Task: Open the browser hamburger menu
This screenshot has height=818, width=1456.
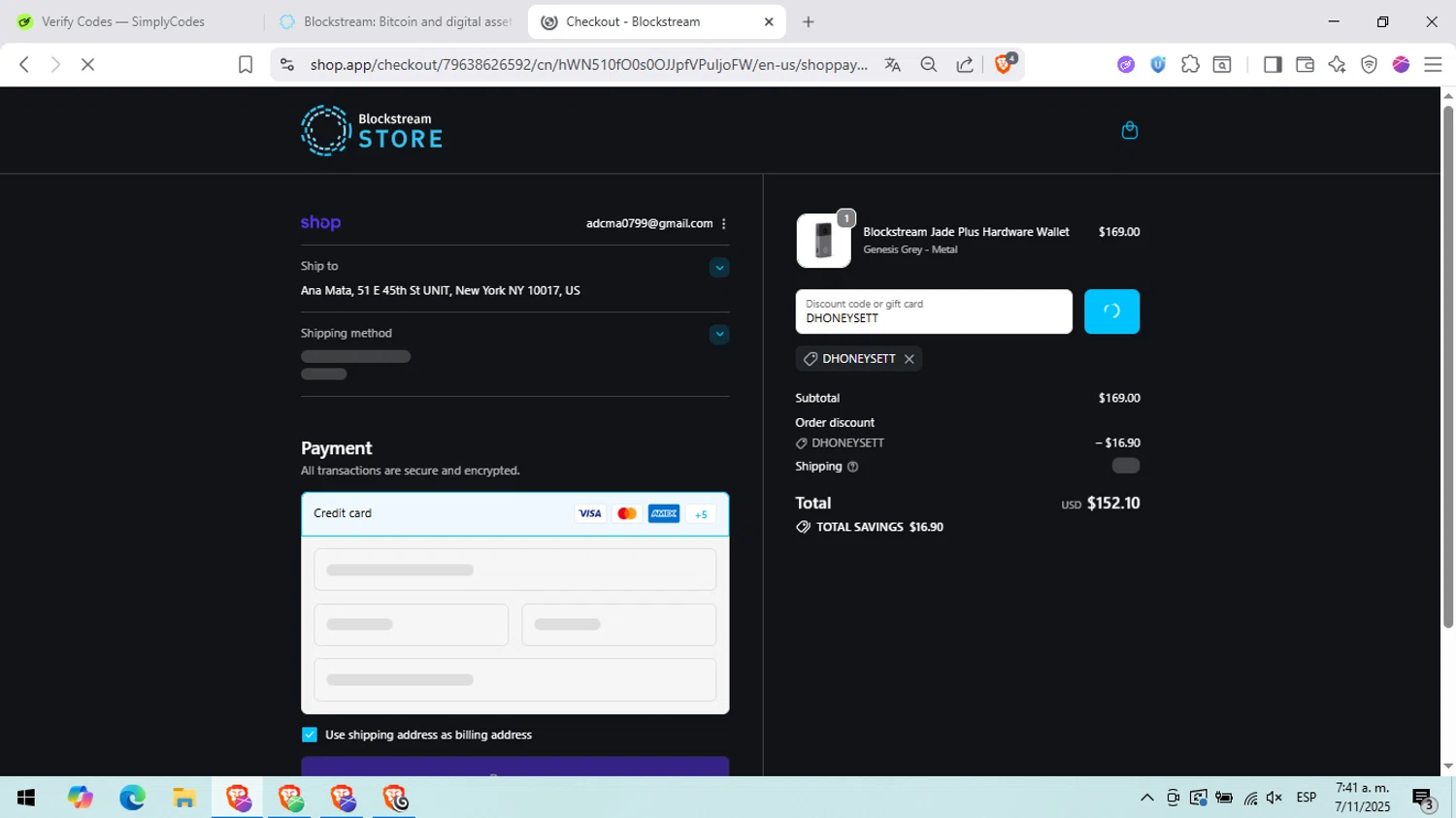Action: (1433, 64)
